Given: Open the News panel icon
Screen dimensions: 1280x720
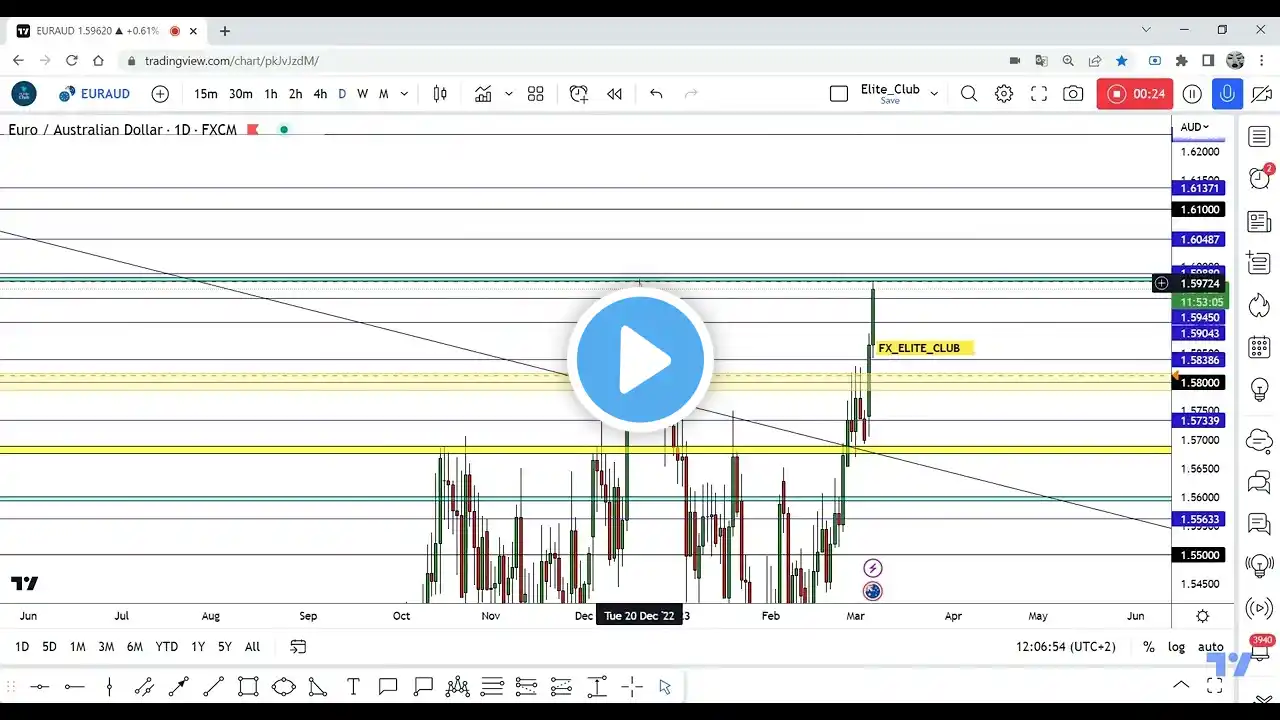Looking at the screenshot, I should [x=1259, y=221].
